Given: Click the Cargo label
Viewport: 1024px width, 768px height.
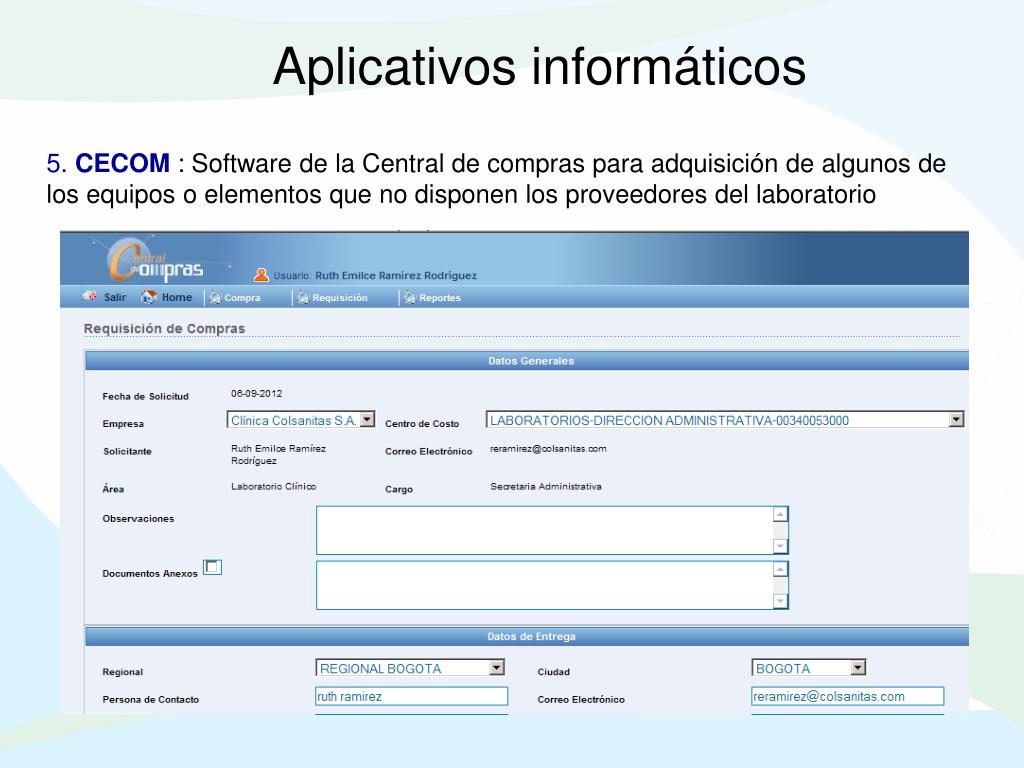Looking at the screenshot, I should pyautogui.click(x=399, y=489).
